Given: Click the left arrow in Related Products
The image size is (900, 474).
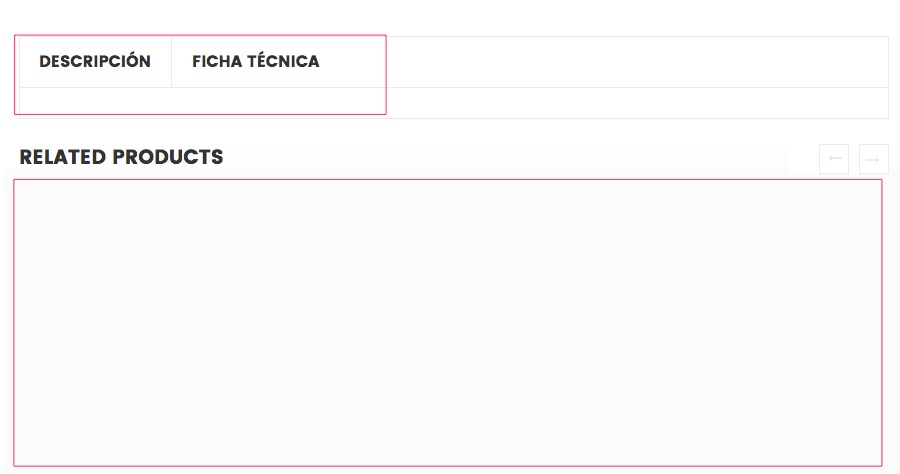Looking at the screenshot, I should pyautogui.click(x=834, y=159).
